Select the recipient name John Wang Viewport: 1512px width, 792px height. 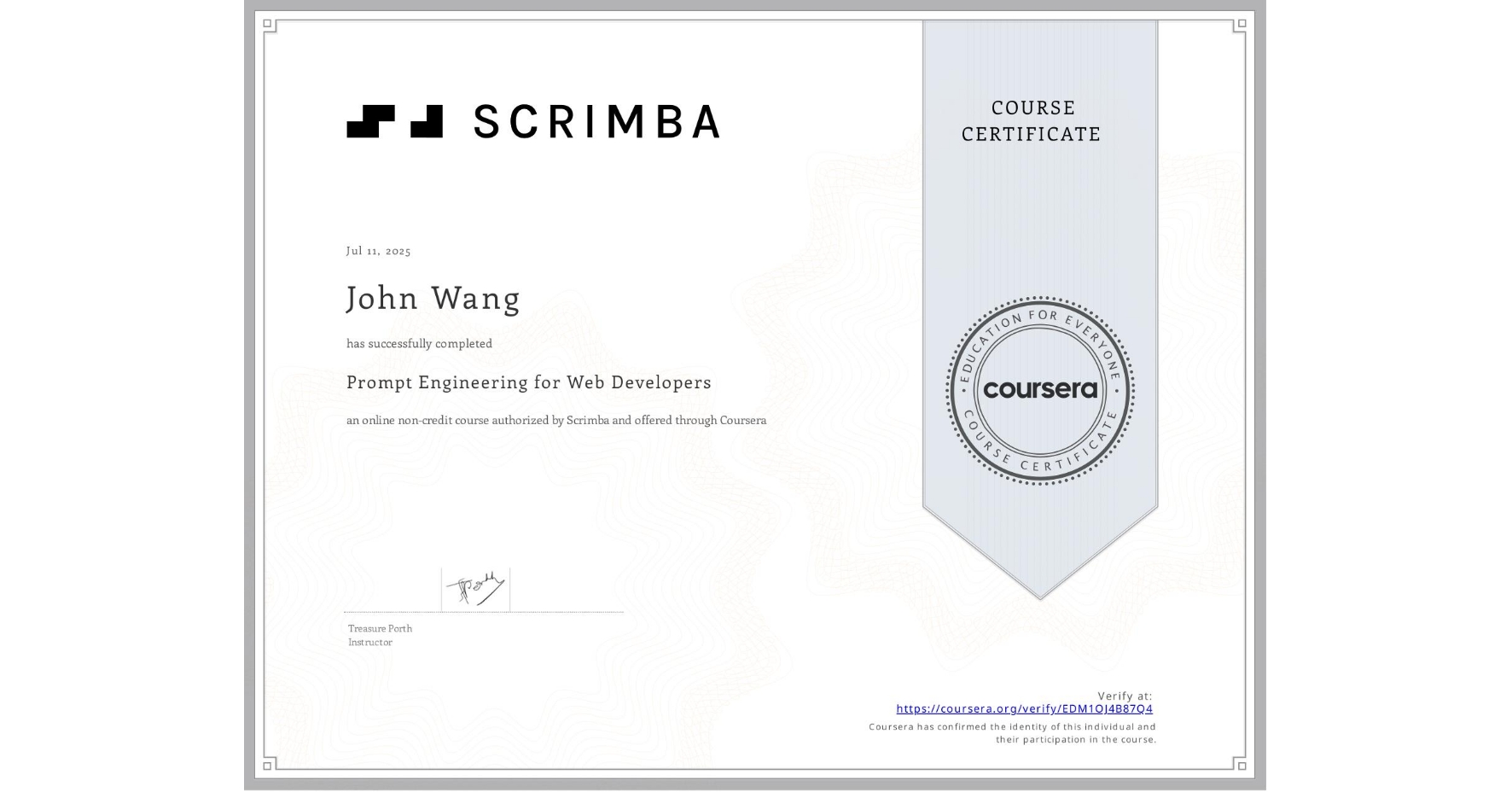click(433, 298)
